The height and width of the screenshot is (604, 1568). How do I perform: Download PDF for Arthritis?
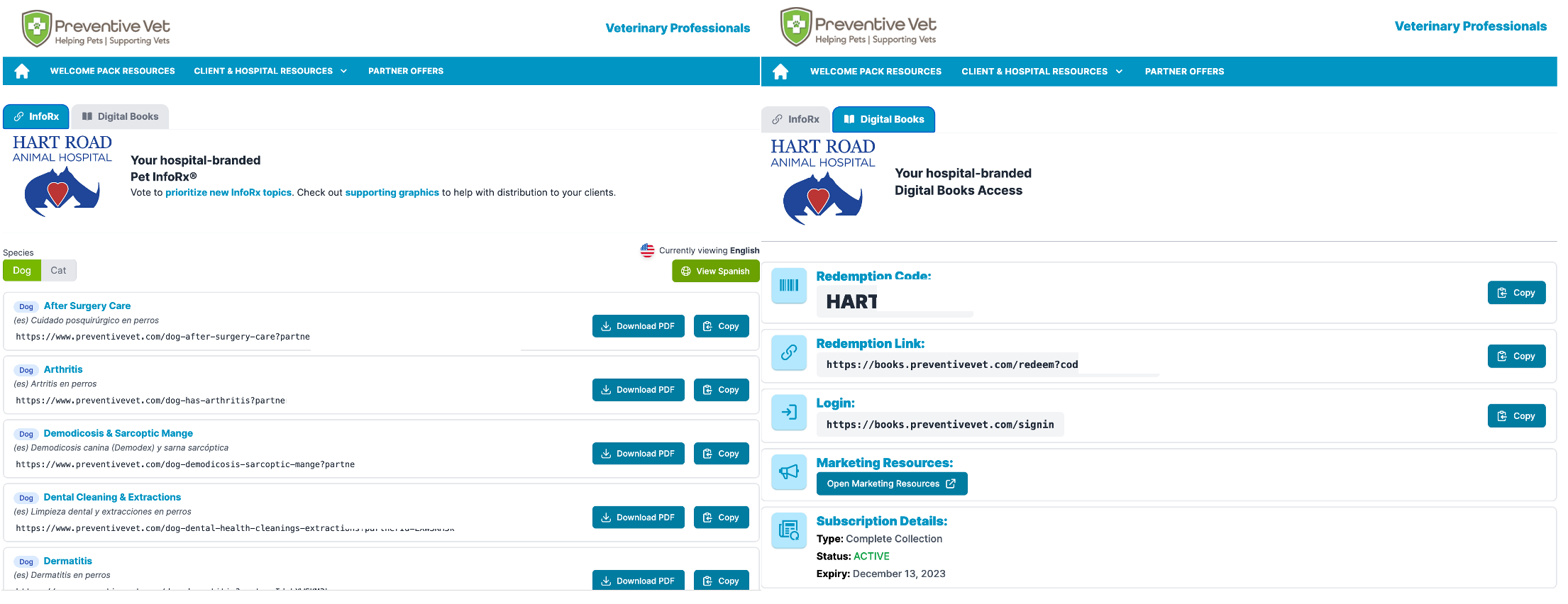(x=638, y=390)
